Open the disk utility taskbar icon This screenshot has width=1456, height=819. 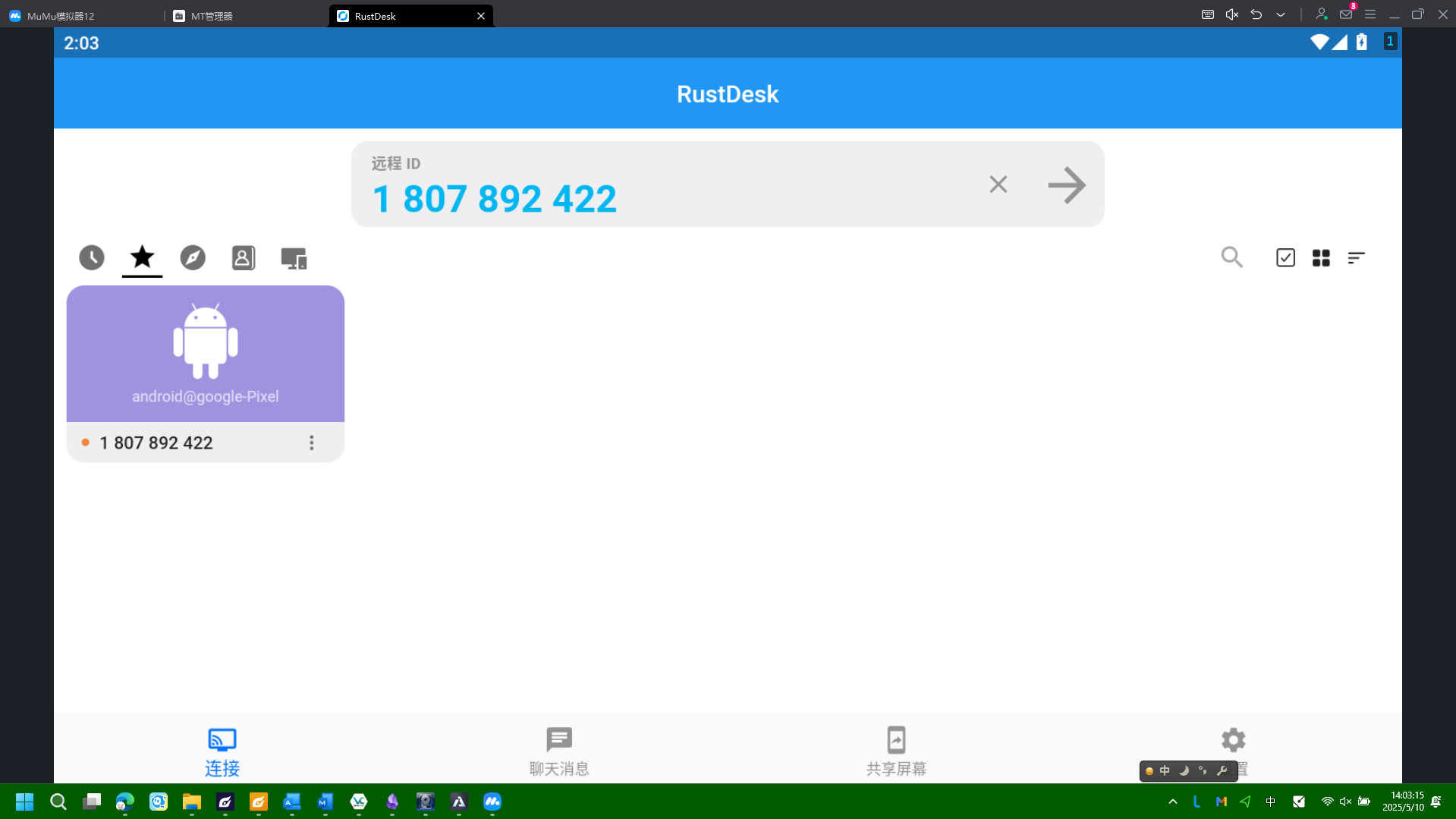pos(426,802)
